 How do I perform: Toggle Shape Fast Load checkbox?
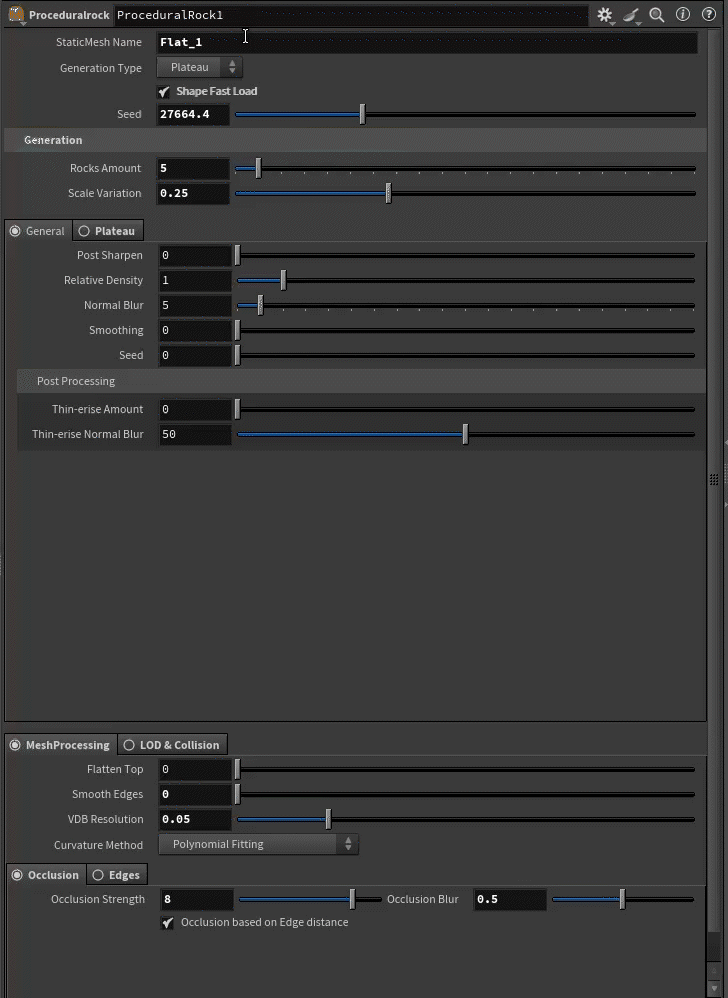point(164,92)
